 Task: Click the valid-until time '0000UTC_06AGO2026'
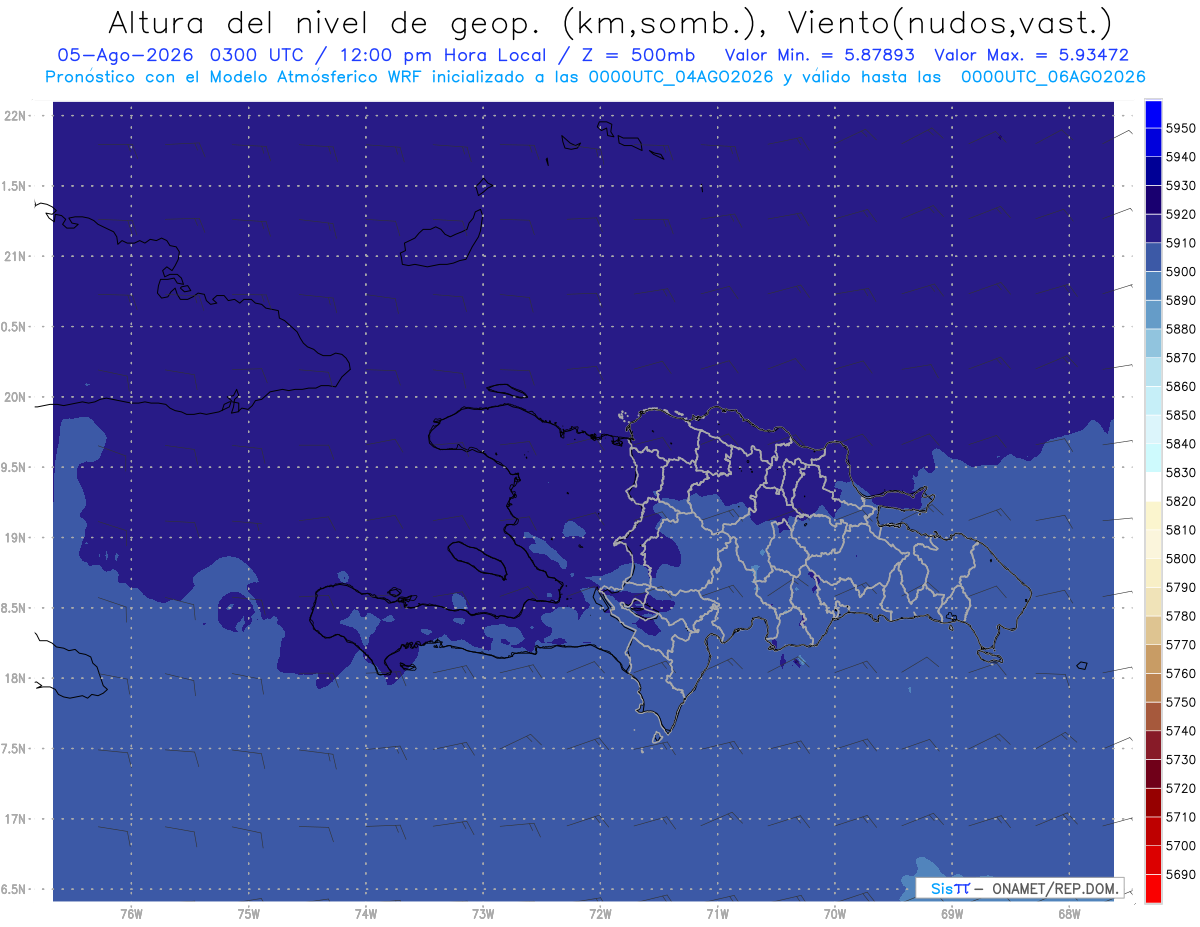(x=1052, y=76)
